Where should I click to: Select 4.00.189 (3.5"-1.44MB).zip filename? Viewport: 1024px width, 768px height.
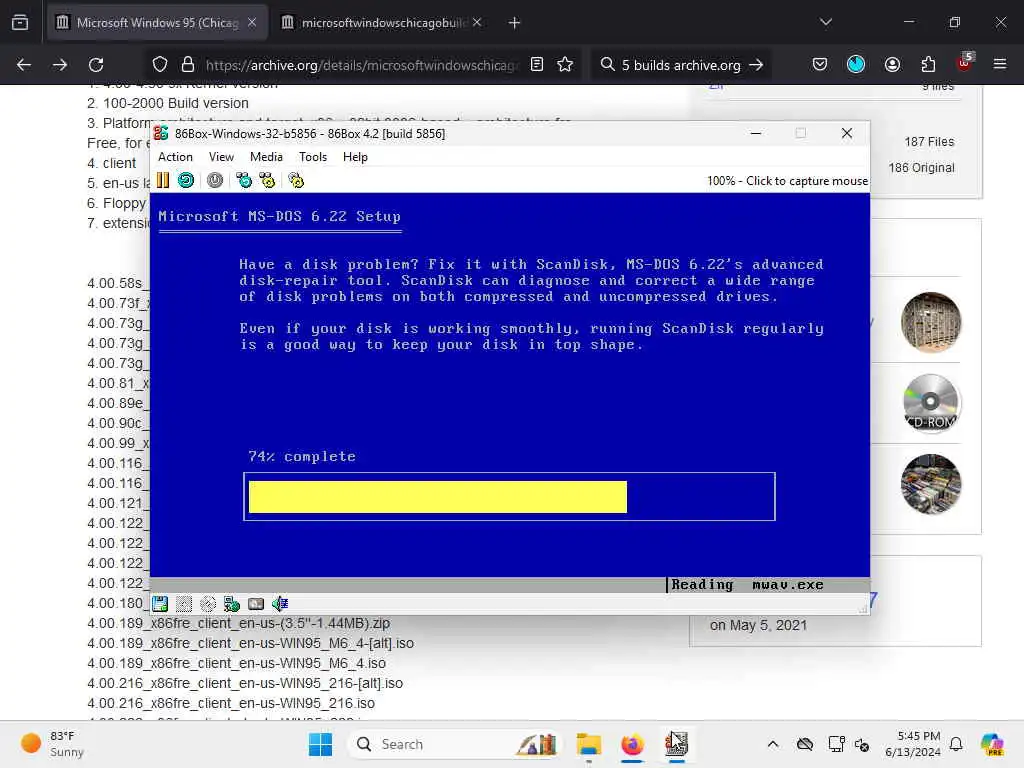click(x=238, y=623)
